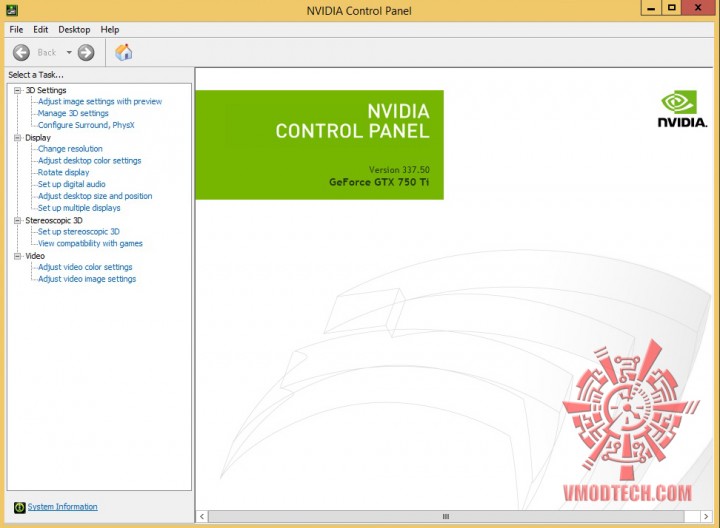The width and height of the screenshot is (720, 528).
Task: Select Set up digital audio
Action: click(x=71, y=184)
